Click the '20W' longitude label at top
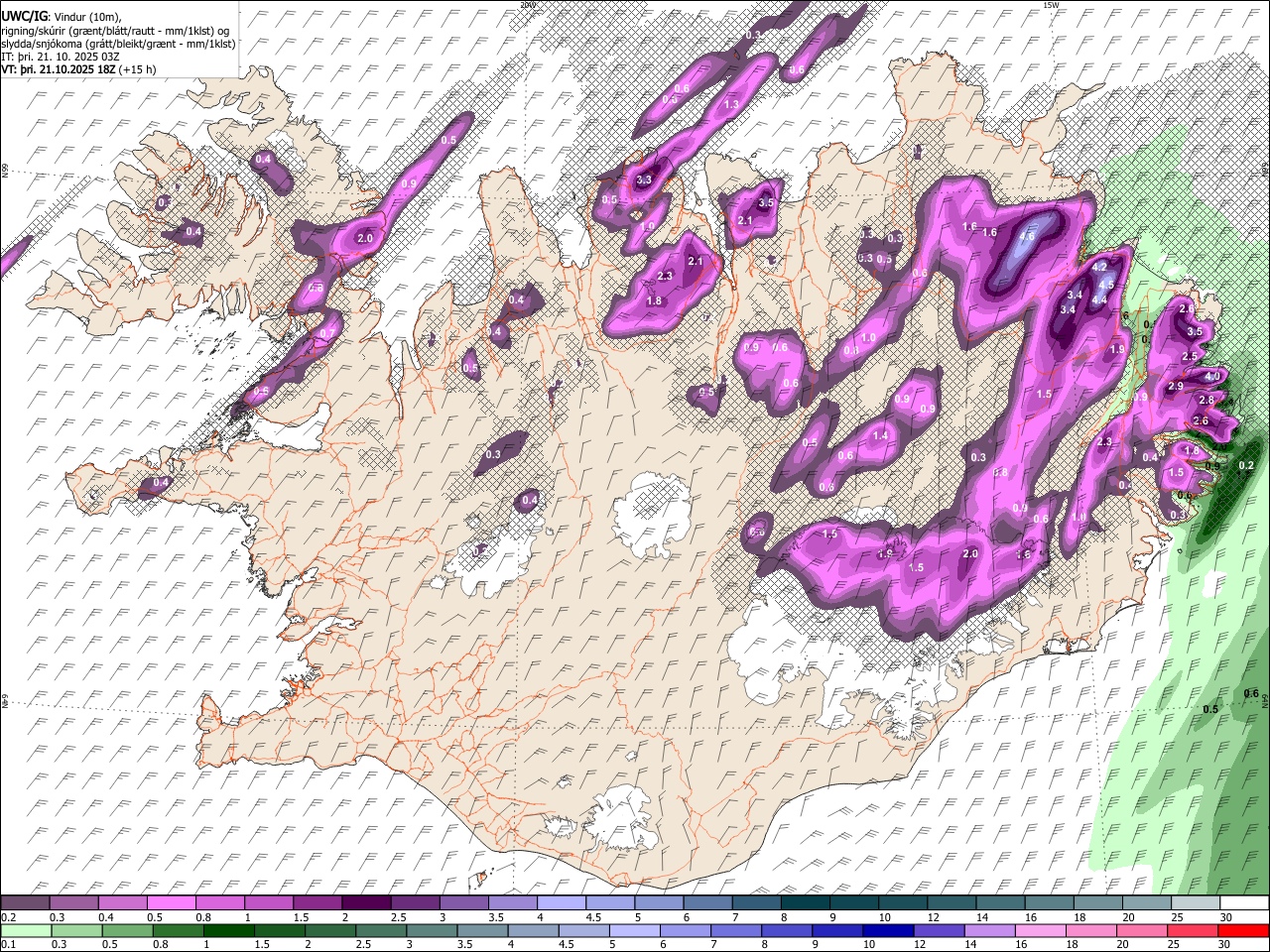Viewport: 1270px width, 952px height. tap(527, 5)
